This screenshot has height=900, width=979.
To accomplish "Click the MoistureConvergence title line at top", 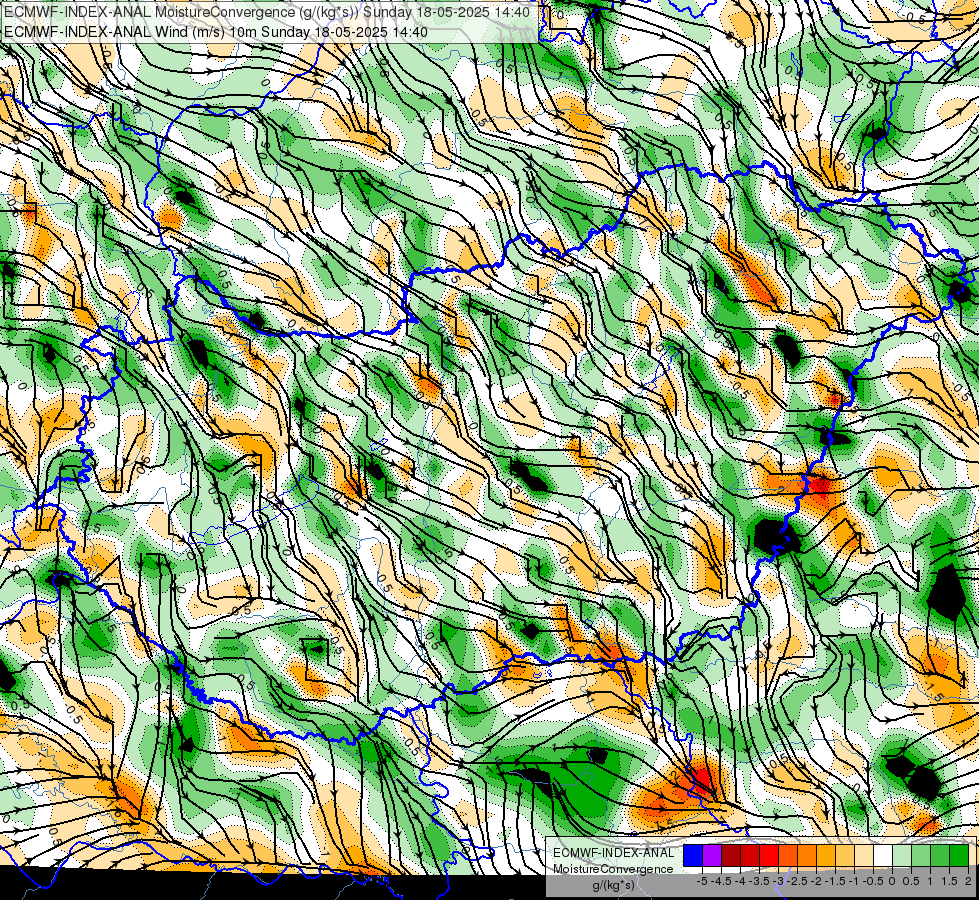I will coord(267,12).
